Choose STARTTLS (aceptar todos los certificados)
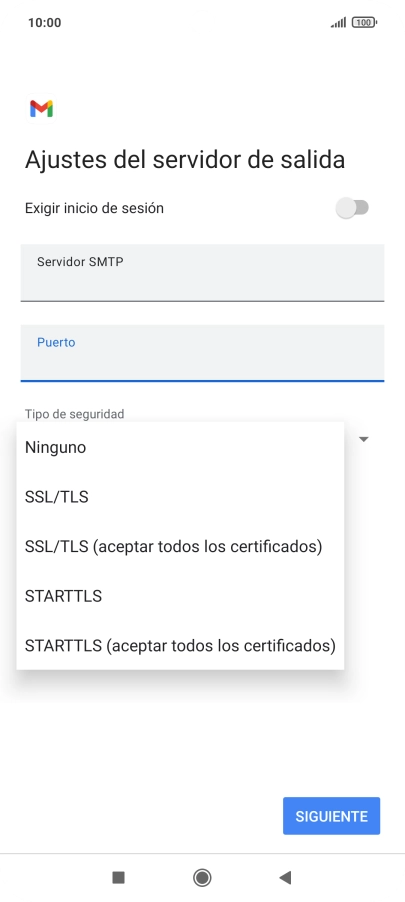Viewport: 405px width, 902px height. [180, 645]
